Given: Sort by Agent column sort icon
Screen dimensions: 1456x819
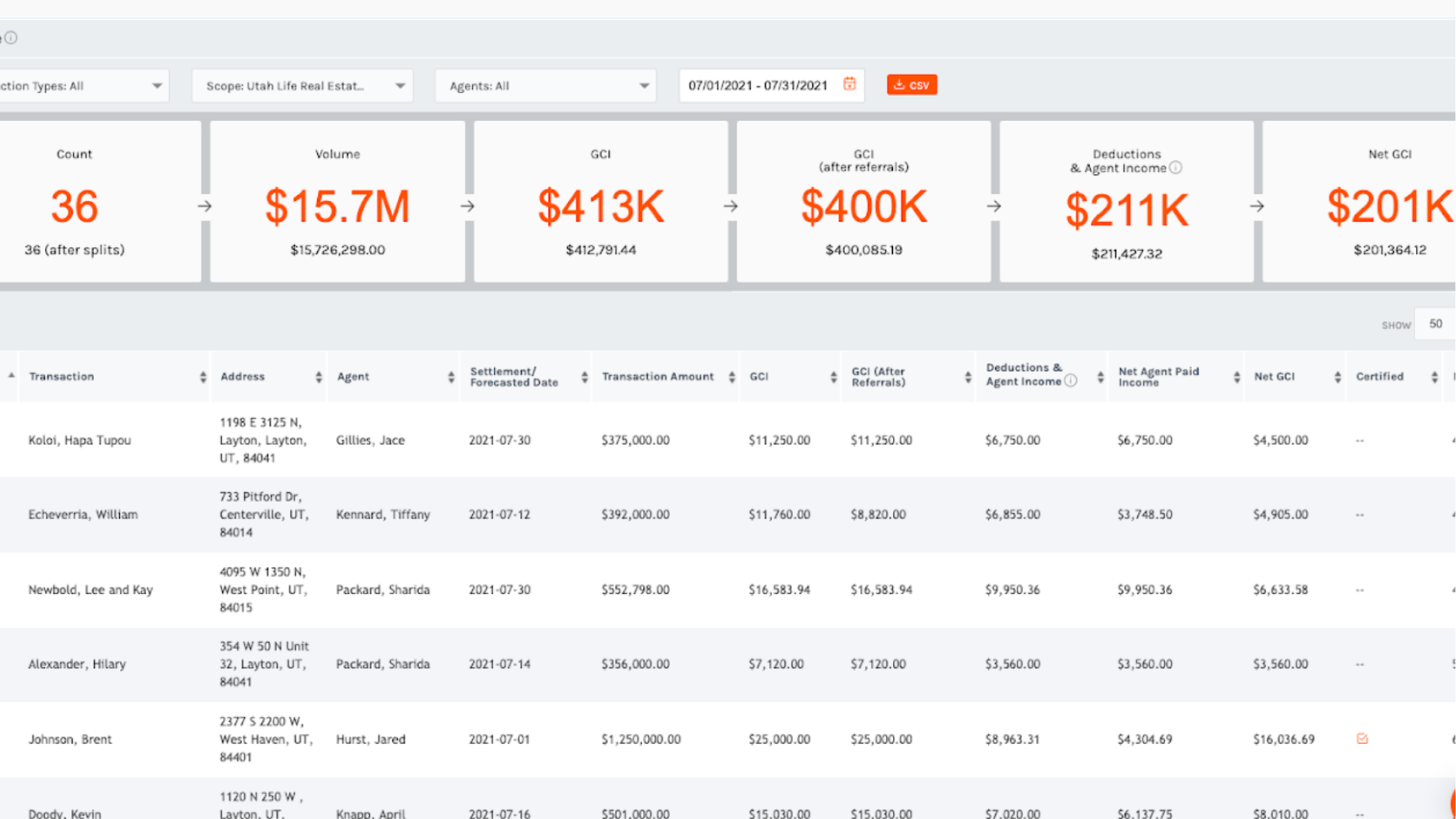Looking at the screenshot, I should (x=451, y=377).
